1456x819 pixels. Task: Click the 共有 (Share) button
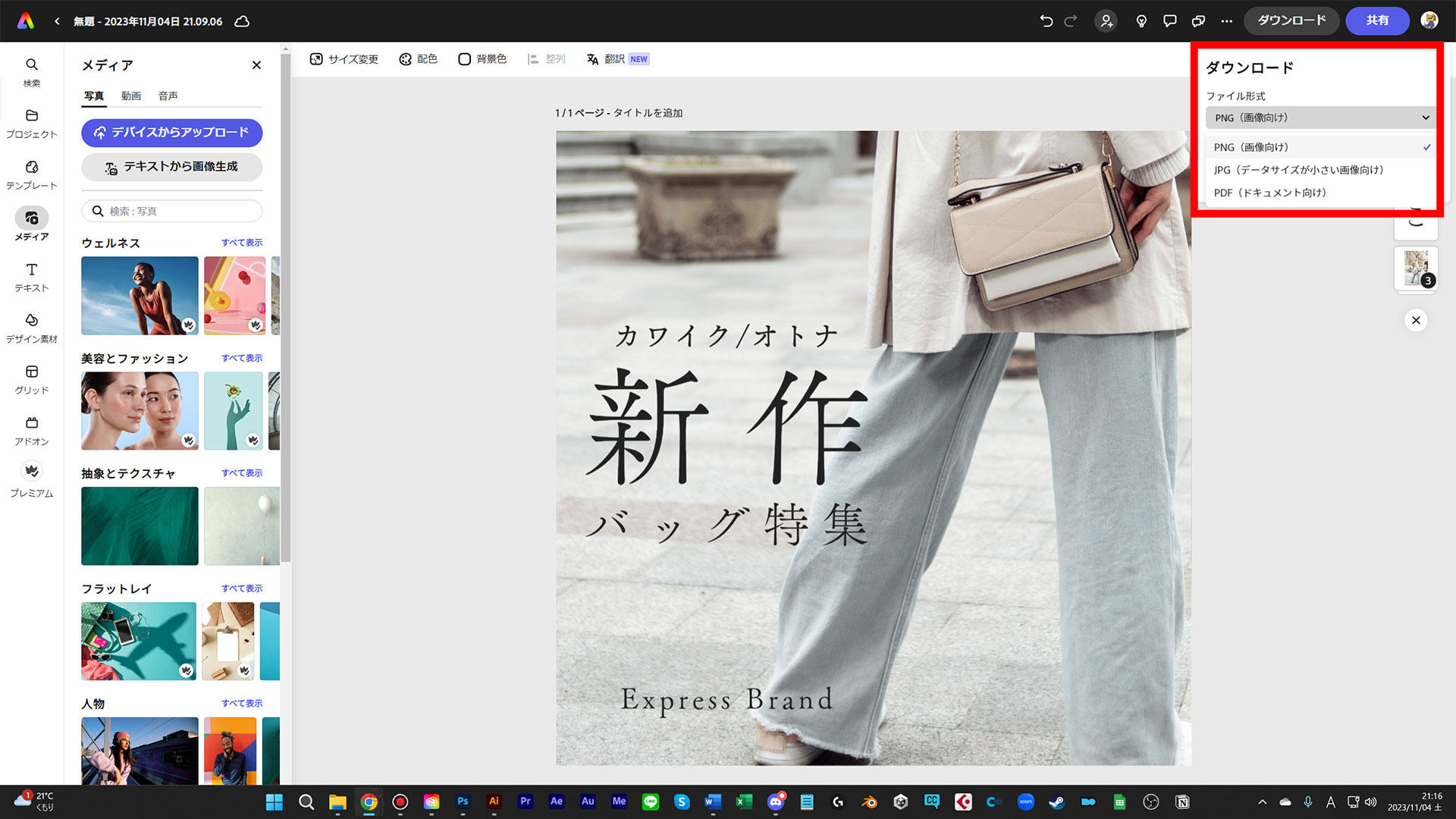pos(1377,21)
